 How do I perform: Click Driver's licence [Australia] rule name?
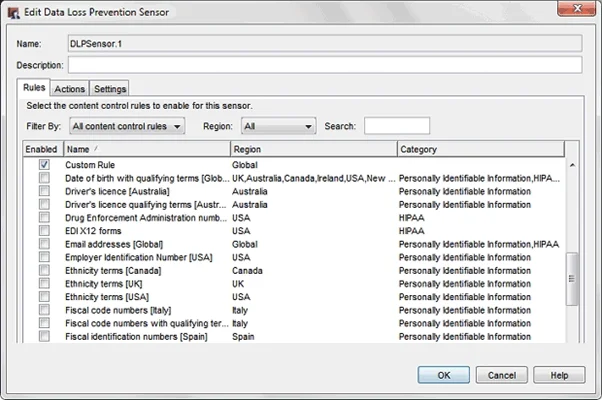point(117,191)
